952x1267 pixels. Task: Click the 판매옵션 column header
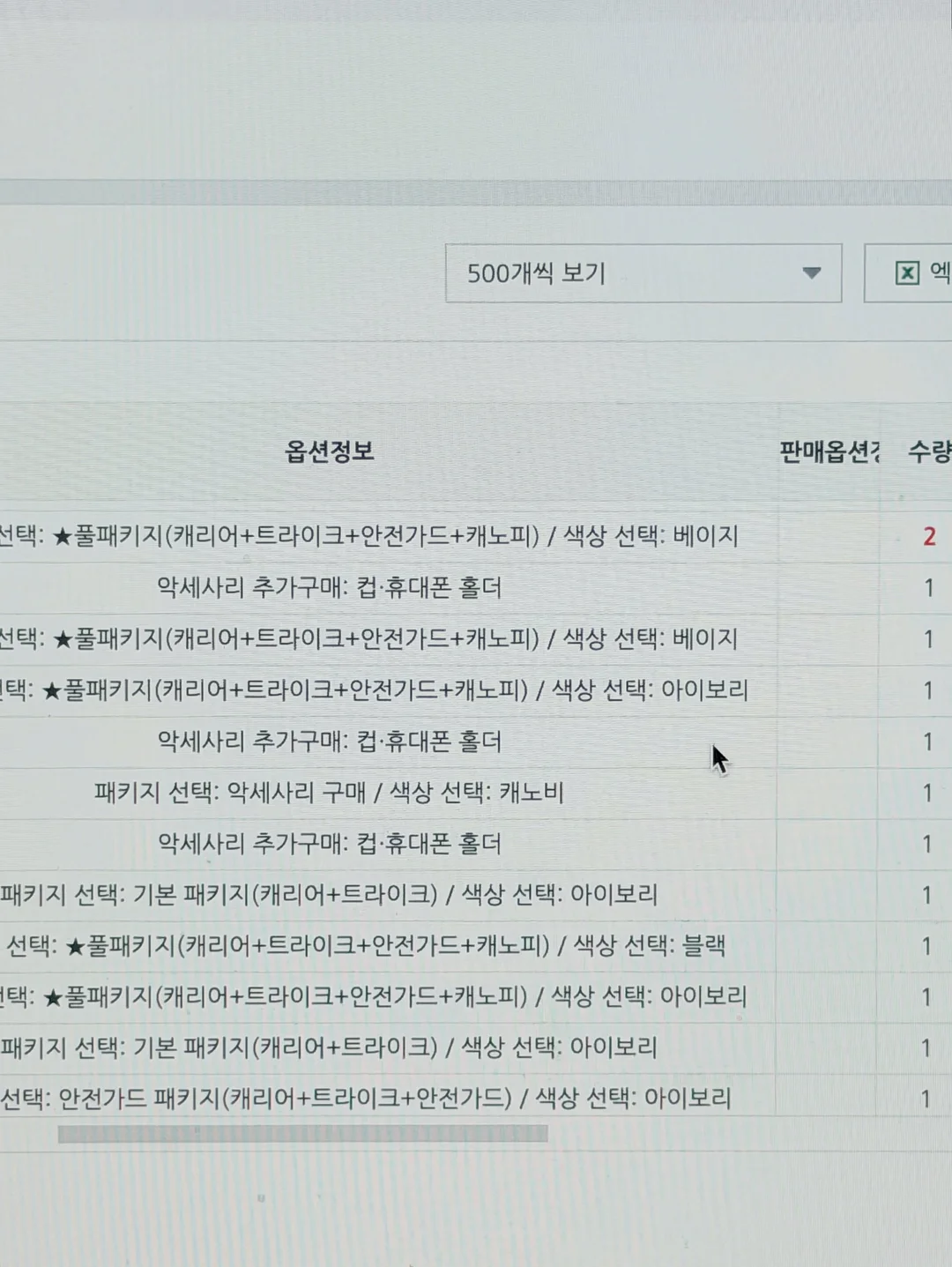[829, 452]
